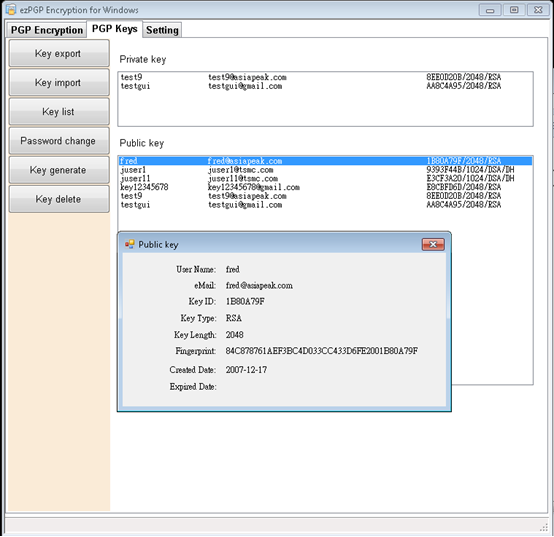
Task: Select the PGP Keys tab
Action: point(114,29)
